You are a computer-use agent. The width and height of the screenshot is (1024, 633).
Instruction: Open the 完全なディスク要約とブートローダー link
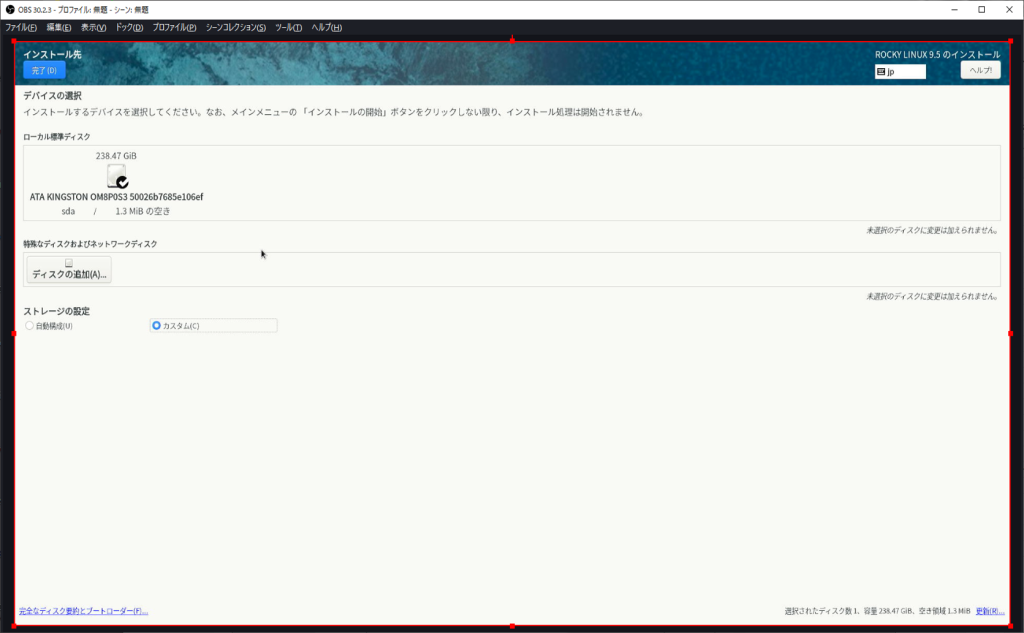83,611
